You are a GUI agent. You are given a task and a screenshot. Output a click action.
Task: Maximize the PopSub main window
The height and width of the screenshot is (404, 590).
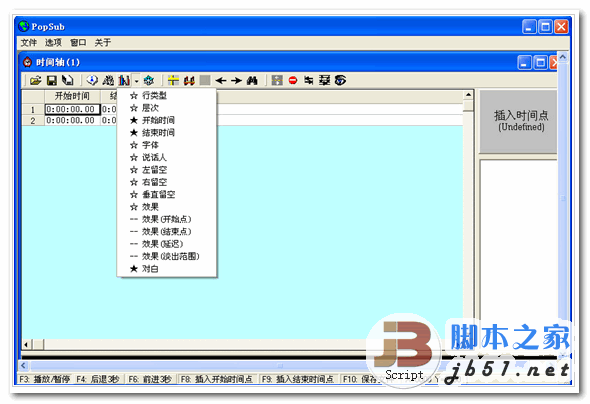[x=545, y=27]
